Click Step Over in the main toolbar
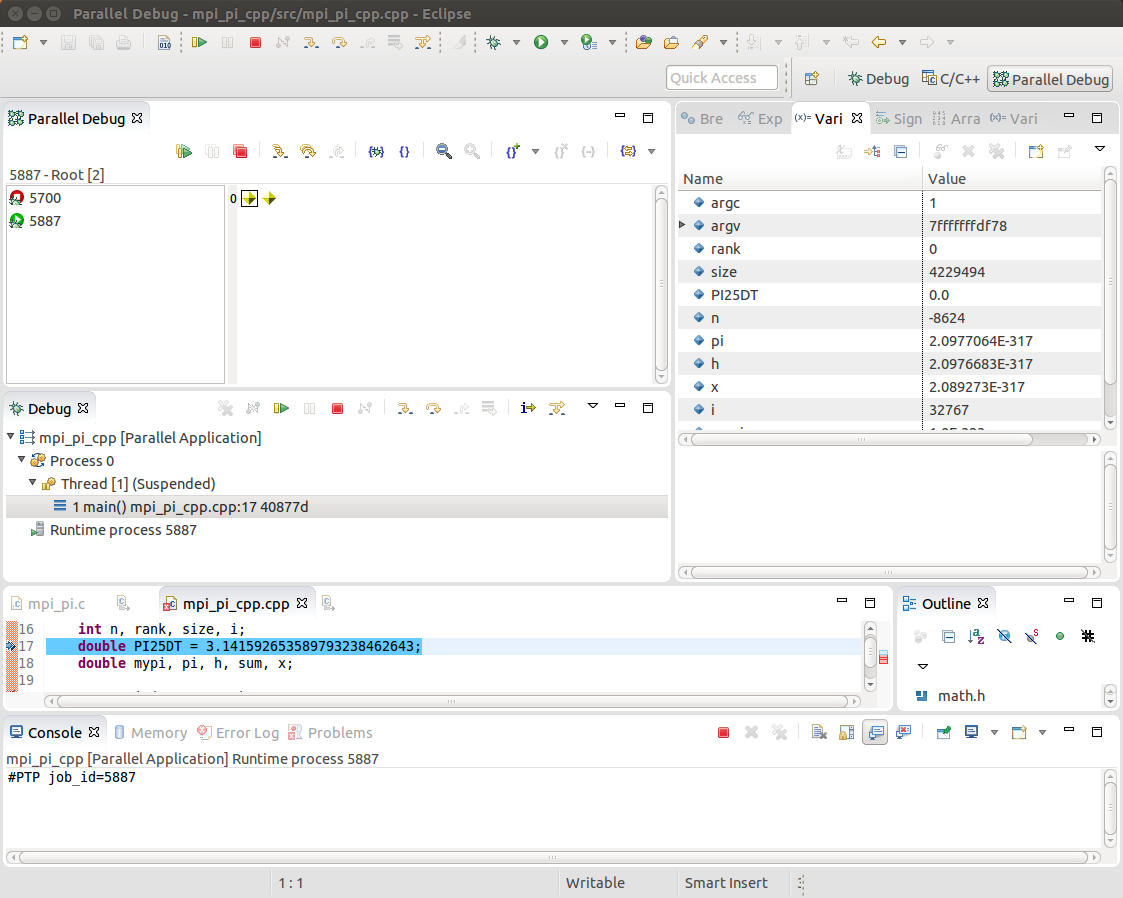The image size is (1123, 898). [x=339, y=43]
